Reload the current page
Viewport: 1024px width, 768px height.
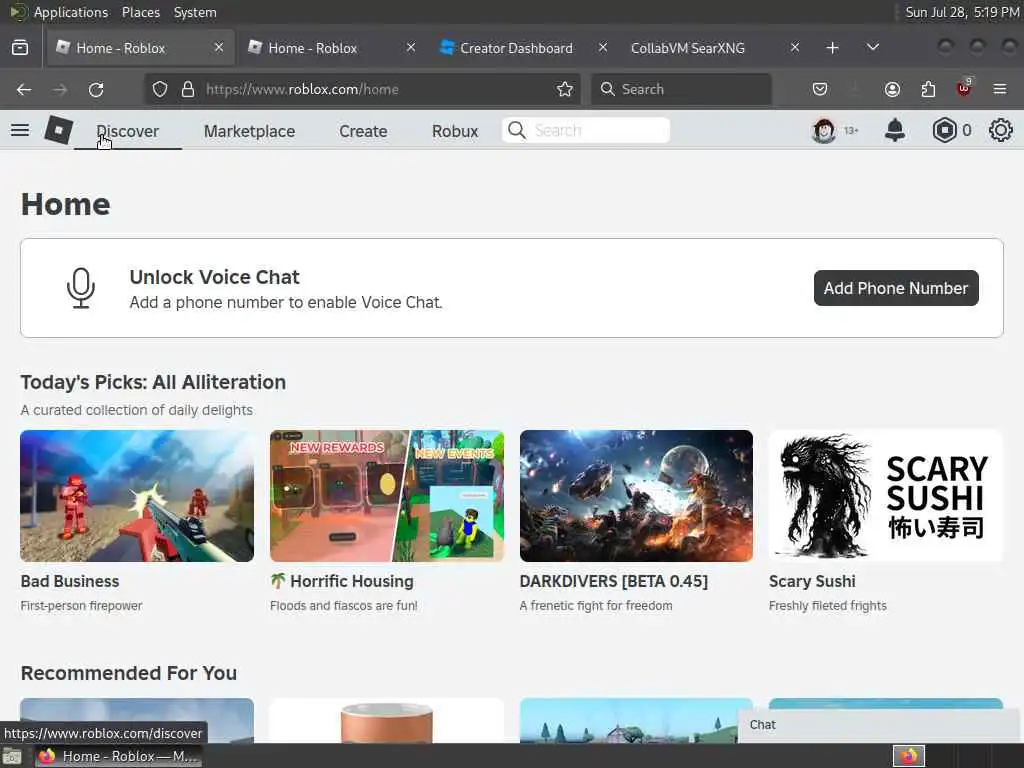pyautogui.click(x=96, y=89)
